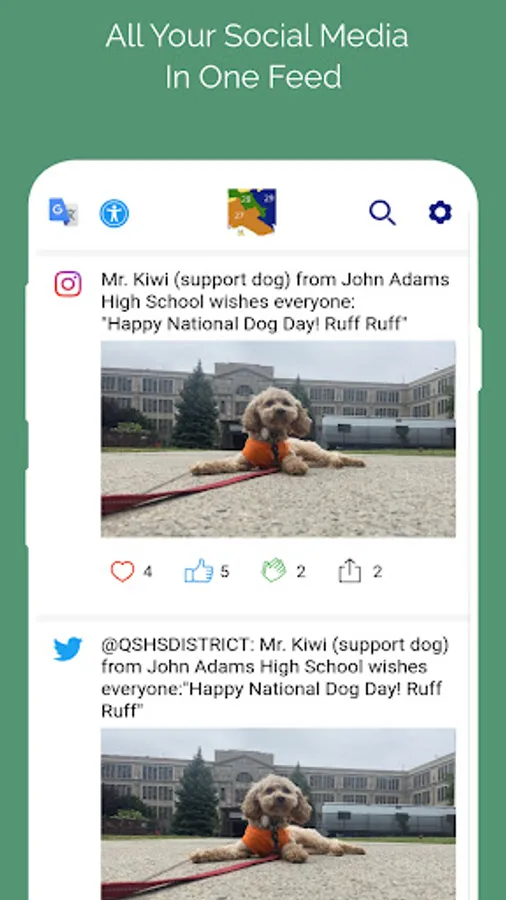Tap the heart reaction on Instagram post
The width and height of the screenshot is (506, 900).
[122, 572]
